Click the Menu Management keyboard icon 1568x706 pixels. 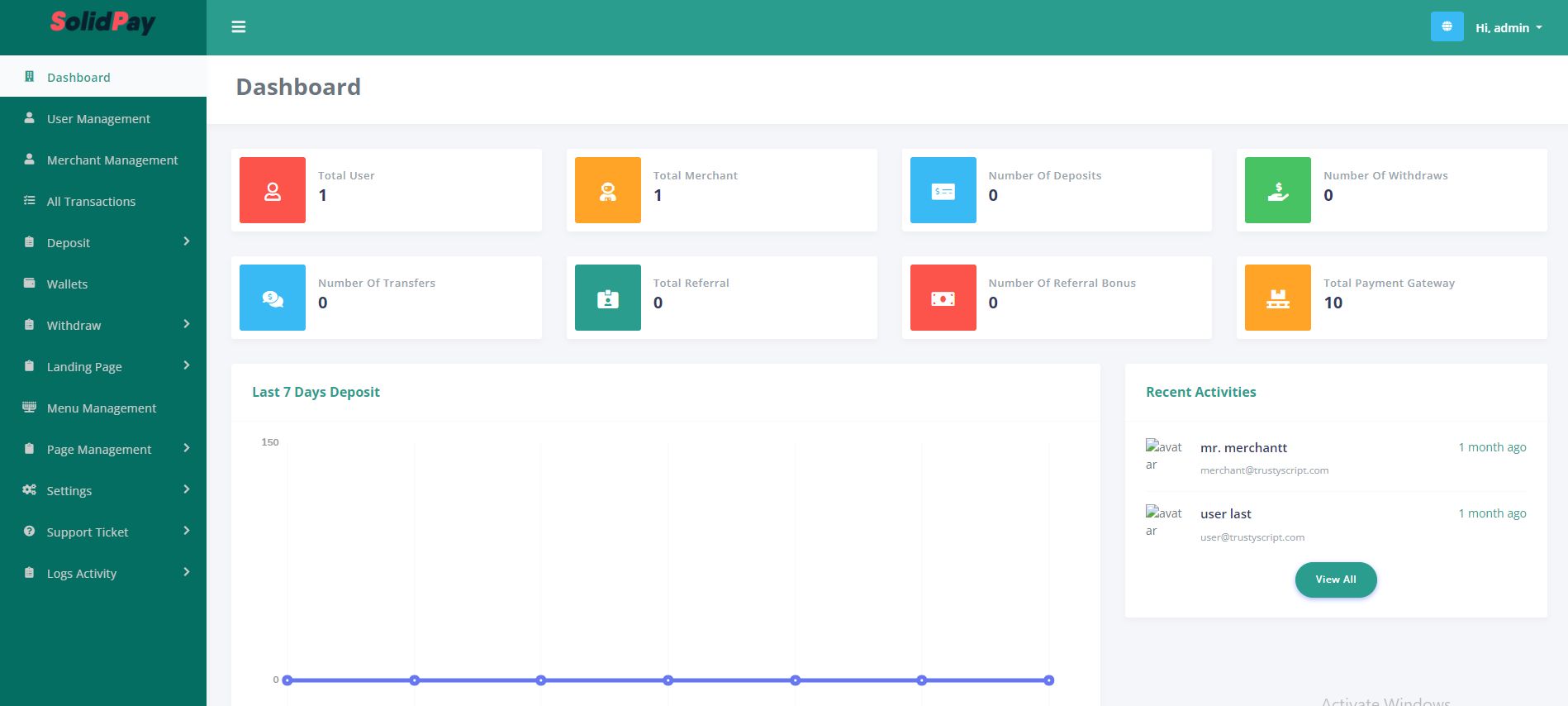[30, 408]
